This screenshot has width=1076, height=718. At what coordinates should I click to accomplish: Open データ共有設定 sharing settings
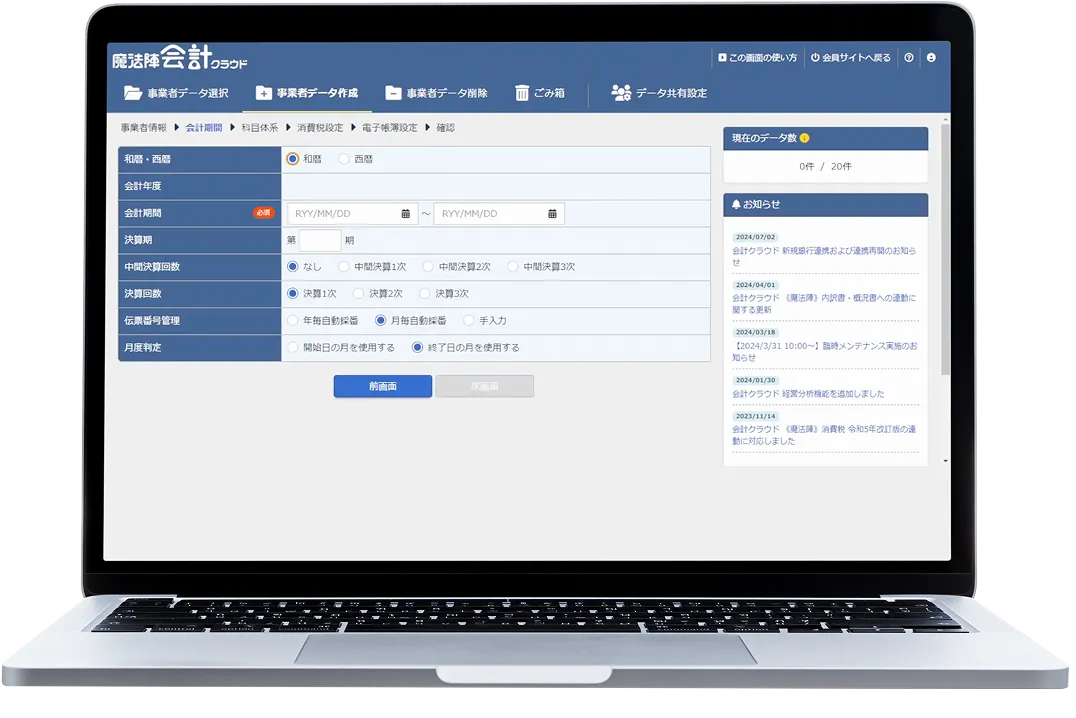point(659,93)
